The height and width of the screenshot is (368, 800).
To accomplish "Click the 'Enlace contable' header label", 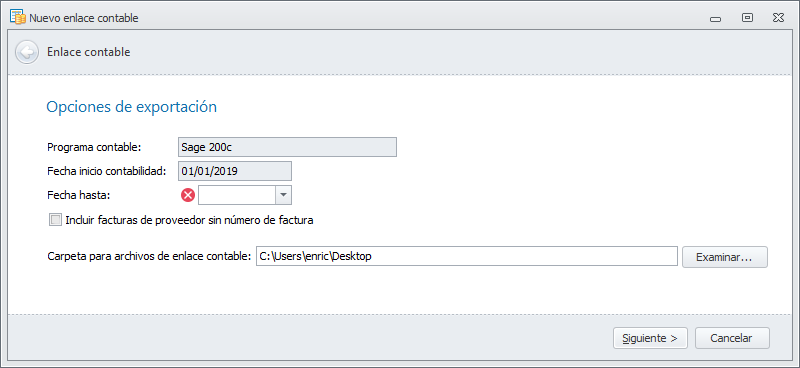I will coord(88,52).
